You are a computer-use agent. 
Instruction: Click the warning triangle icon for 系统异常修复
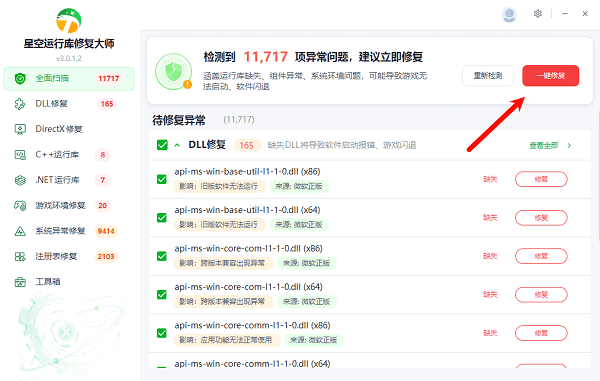tap(20, 231)
